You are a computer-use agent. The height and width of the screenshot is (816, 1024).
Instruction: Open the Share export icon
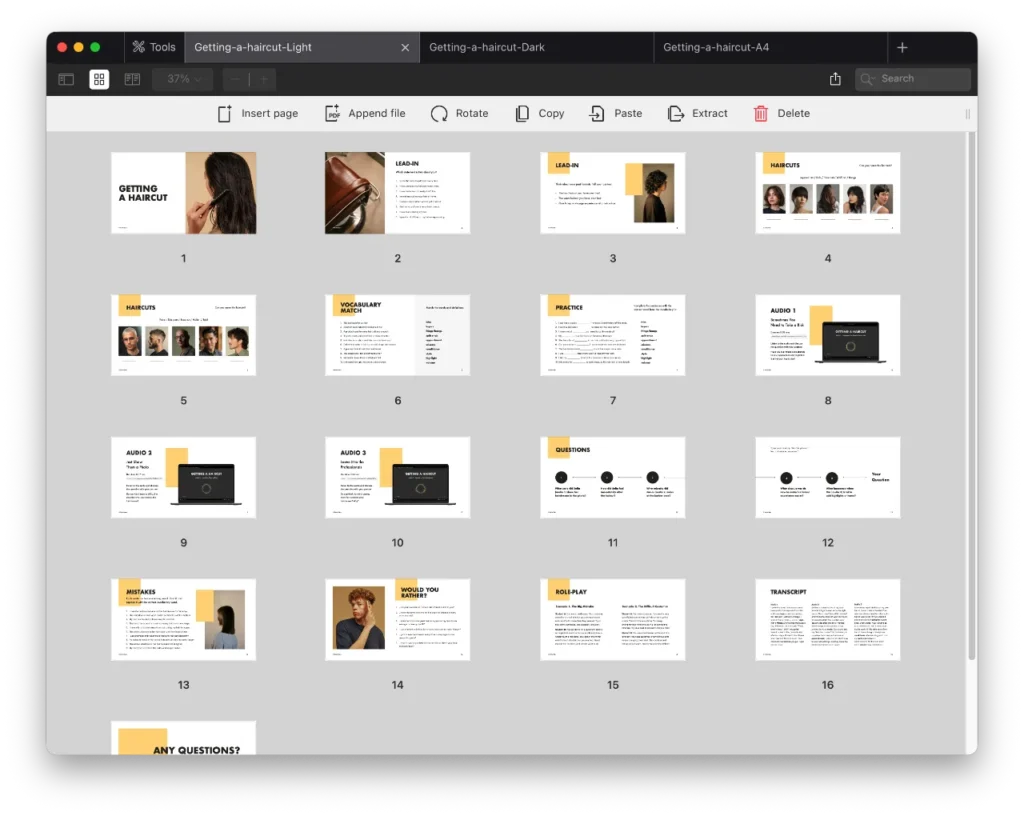coord(835,79)
